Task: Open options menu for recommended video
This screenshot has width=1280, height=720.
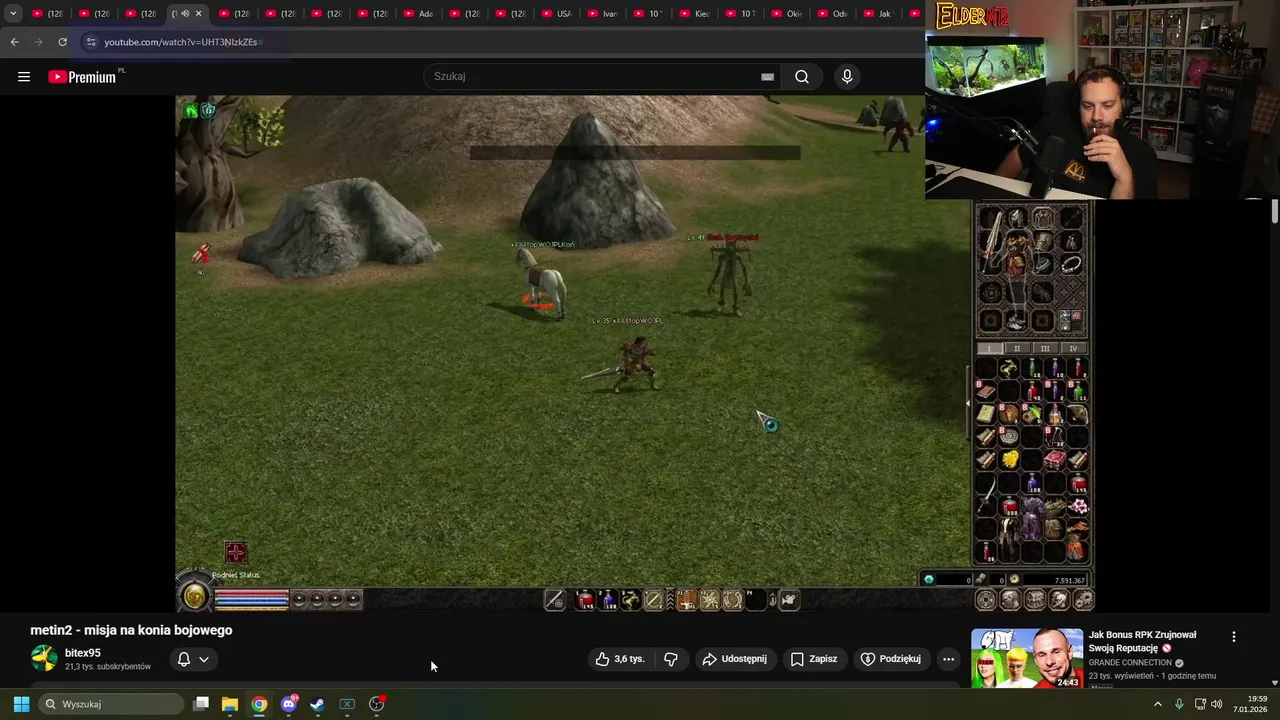Action: pyautogui.click(x=1234, y=637)
